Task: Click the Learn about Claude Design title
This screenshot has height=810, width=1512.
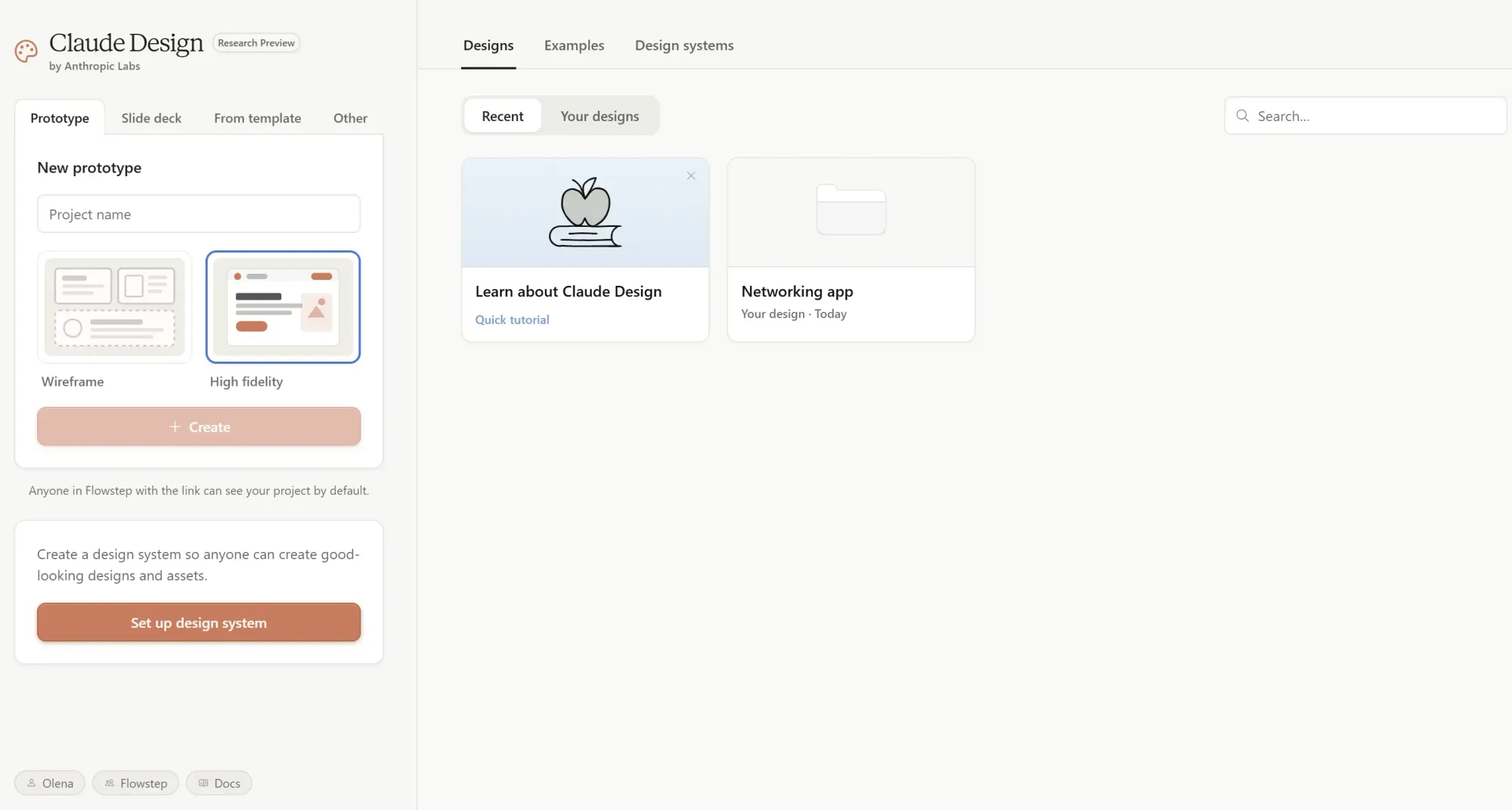Action: (x=569, y=292)
